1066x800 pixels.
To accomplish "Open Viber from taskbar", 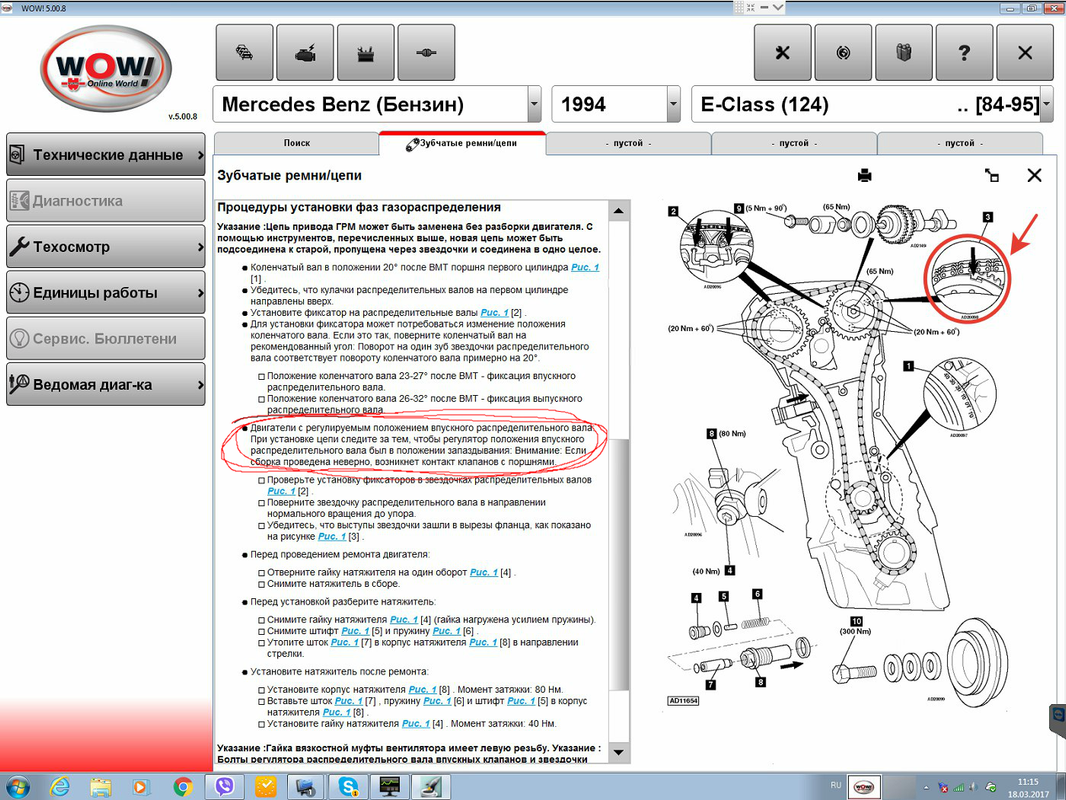I will (224, 786).
